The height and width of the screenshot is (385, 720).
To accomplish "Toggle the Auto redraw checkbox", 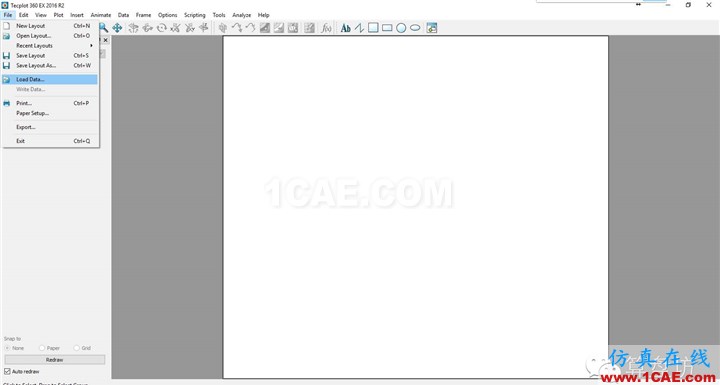I will (x=7, y=371).
